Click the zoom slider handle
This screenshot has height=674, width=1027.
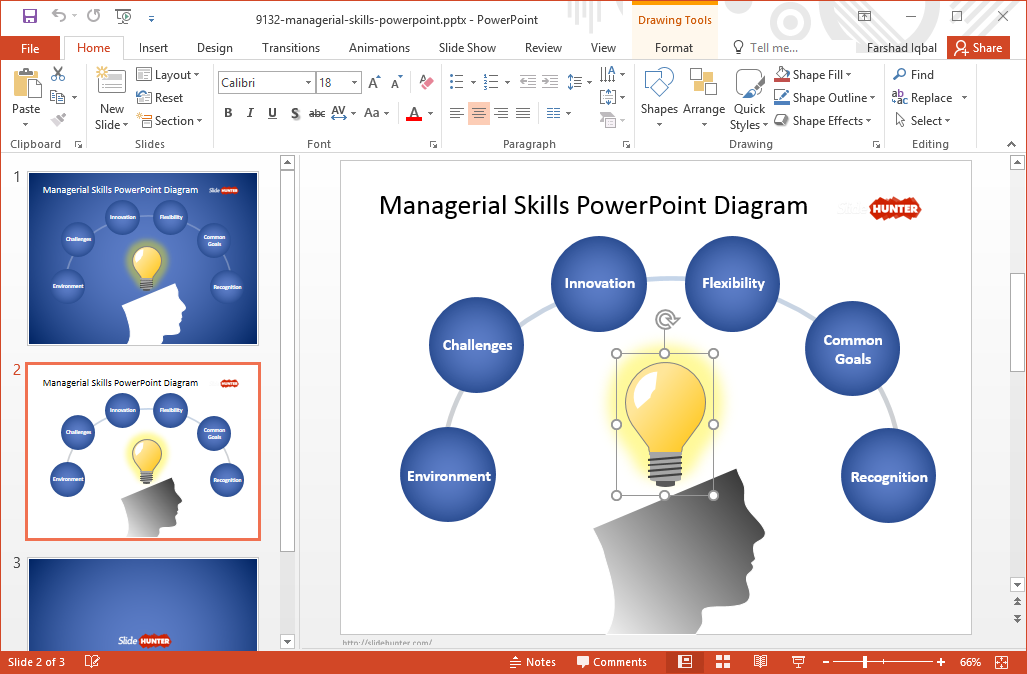865,662
